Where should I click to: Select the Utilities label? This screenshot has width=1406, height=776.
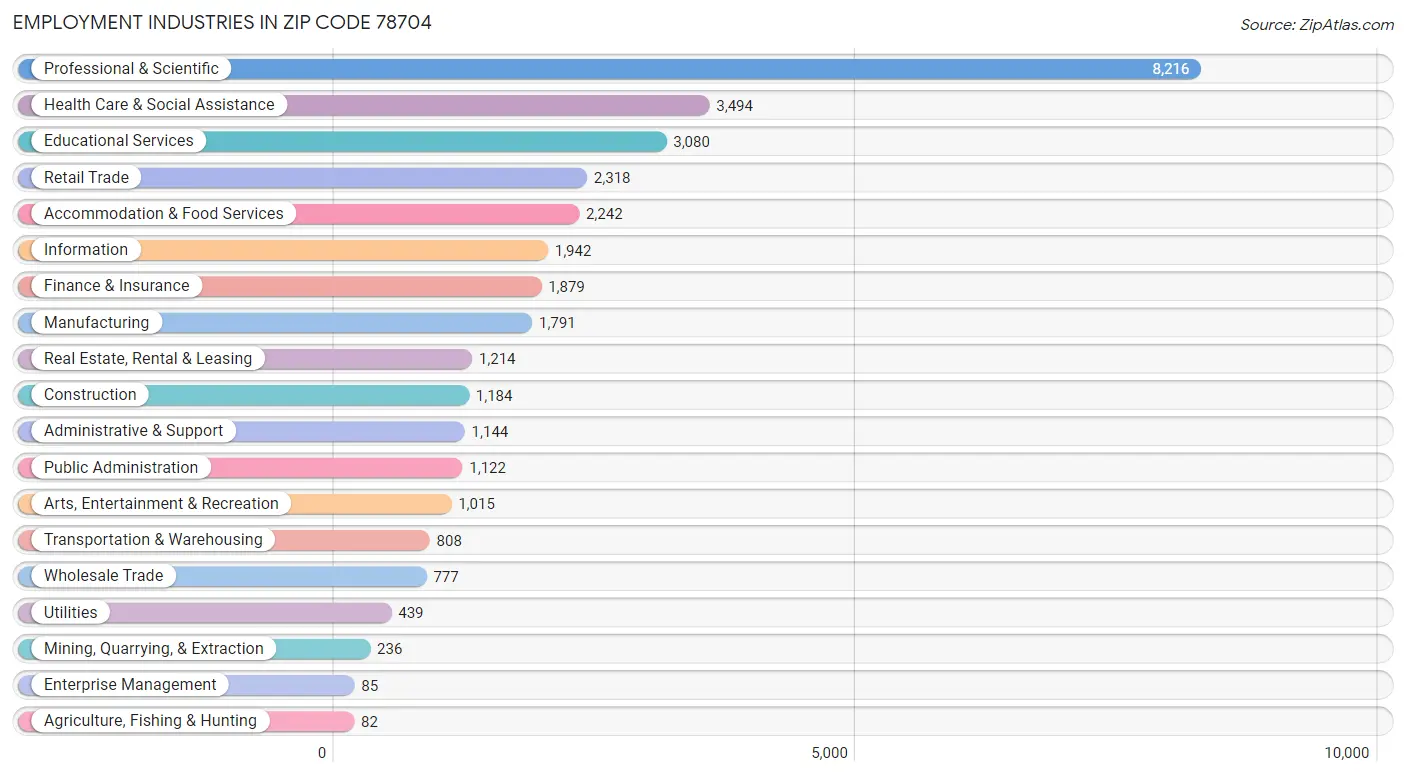tap(71, 612)
